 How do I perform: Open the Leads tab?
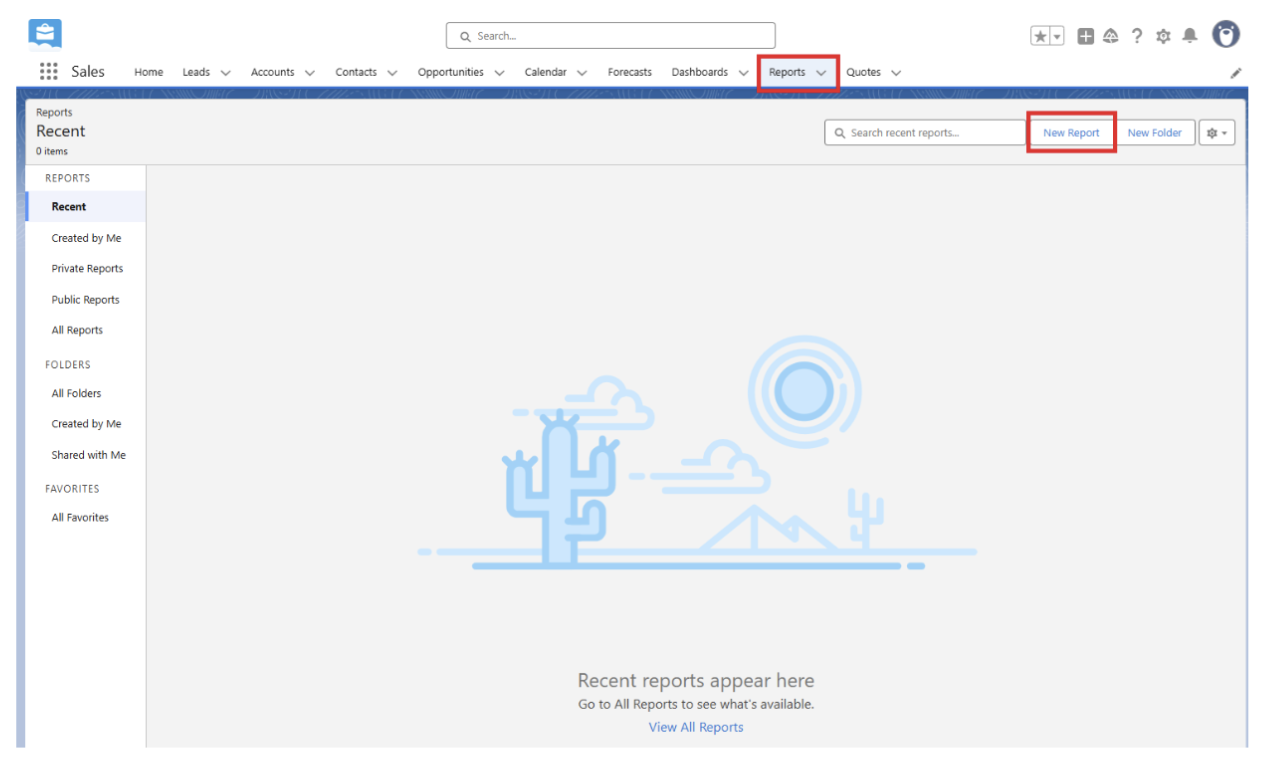tap(196, 72)
